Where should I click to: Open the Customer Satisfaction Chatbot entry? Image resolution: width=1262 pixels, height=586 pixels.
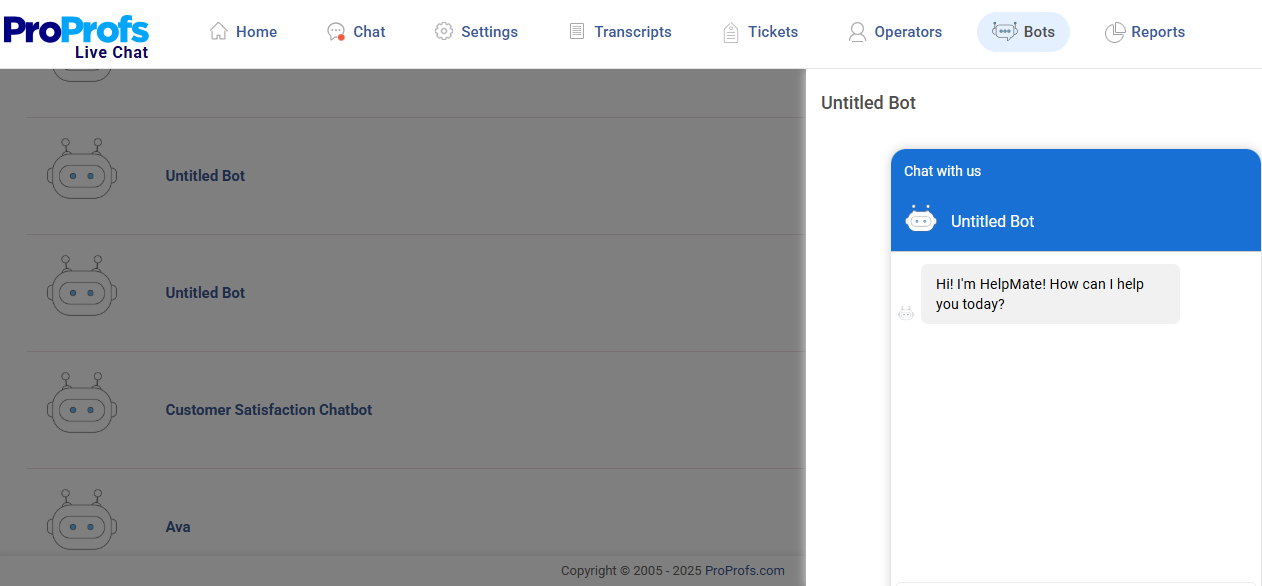point(268,410)
